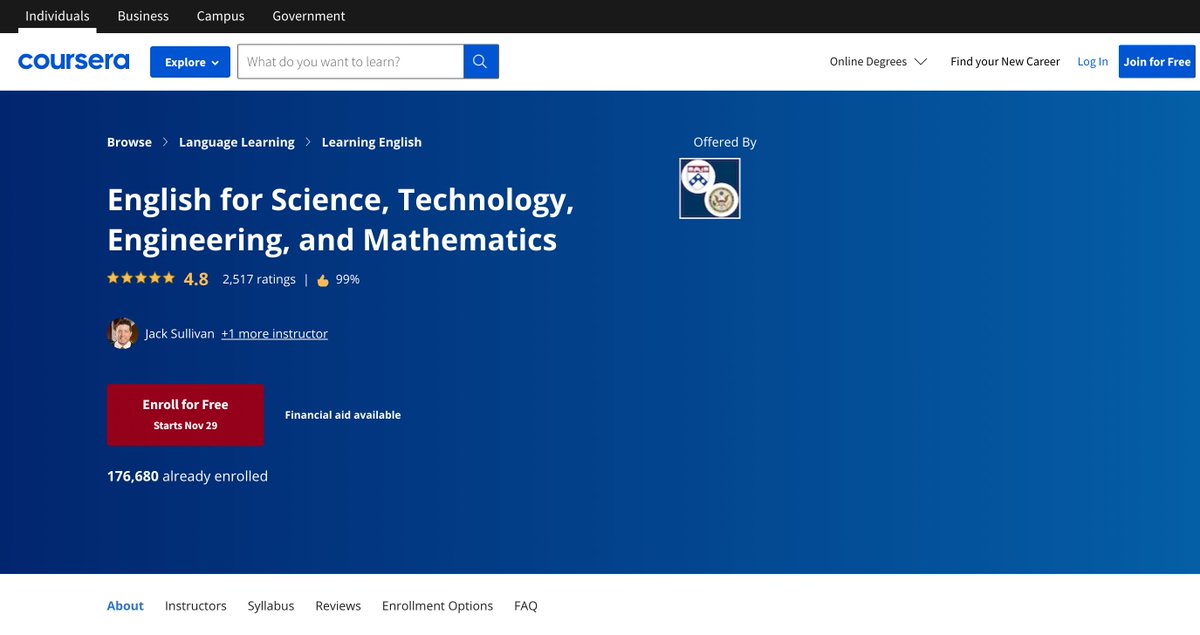Click the thumbs-up 99% icon
This screenshot has width=1200, height=635.
coord(323,280)
